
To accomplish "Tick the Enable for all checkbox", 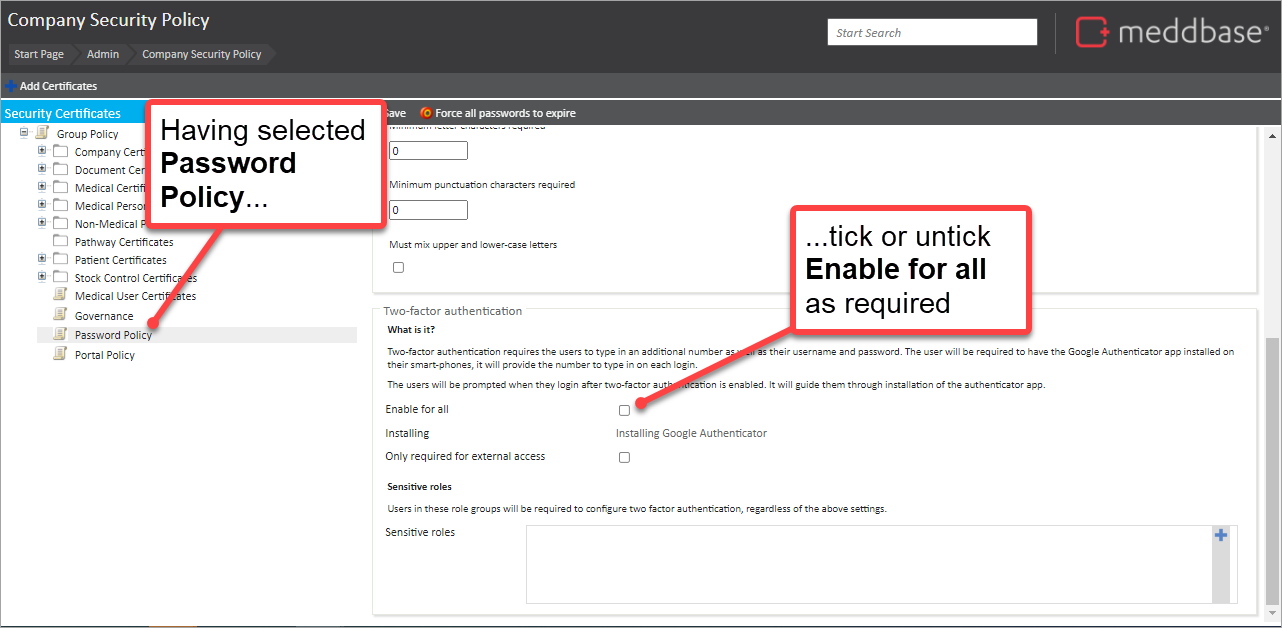I will pos(624,410).
